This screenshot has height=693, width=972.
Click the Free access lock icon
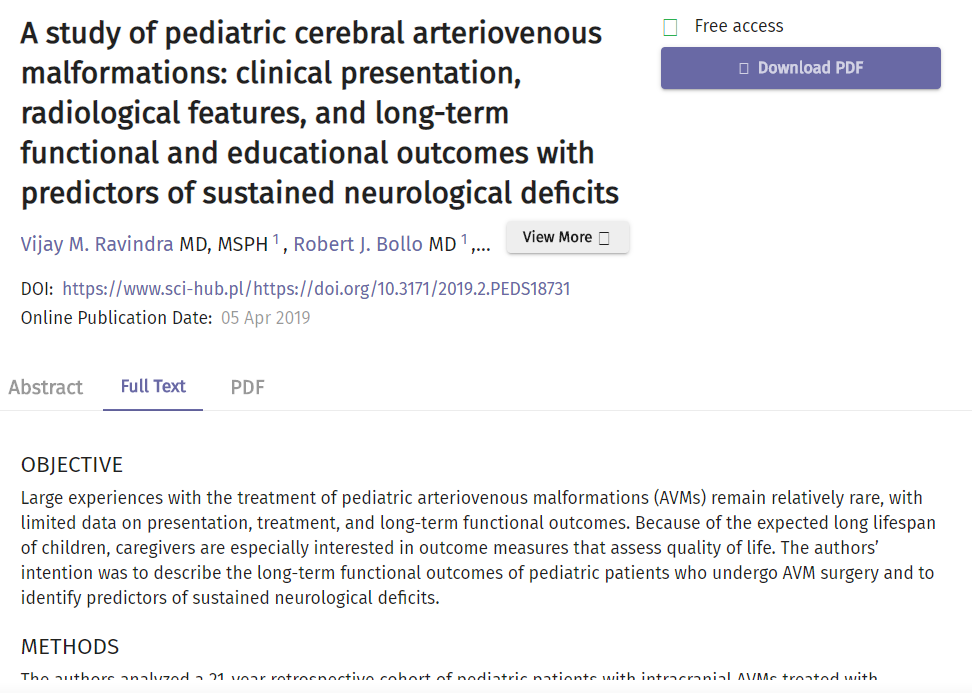(x=670, y=27)
